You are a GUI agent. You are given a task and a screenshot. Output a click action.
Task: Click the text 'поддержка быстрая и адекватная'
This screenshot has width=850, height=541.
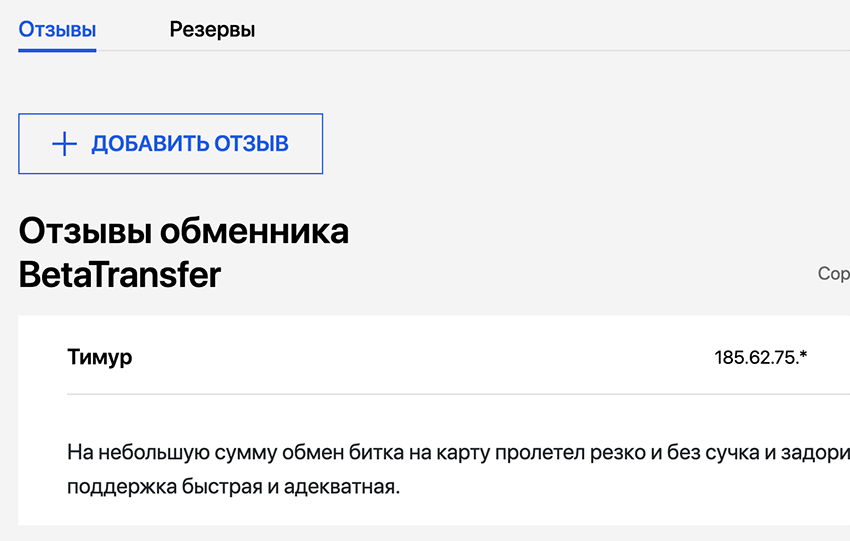(232, 488)
